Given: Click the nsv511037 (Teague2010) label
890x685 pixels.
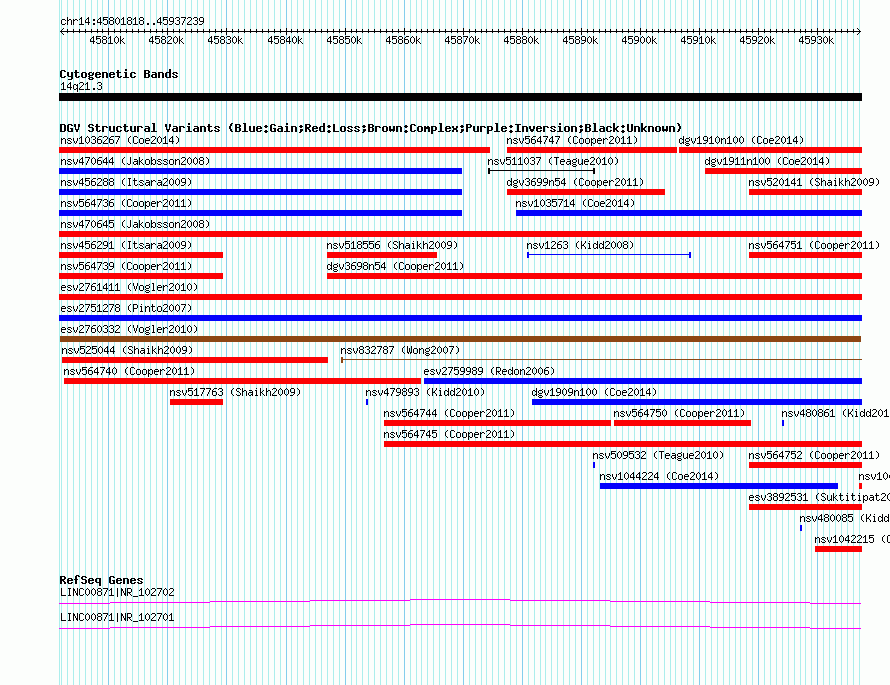Looking at the screenshot, I should click(553, 161).
